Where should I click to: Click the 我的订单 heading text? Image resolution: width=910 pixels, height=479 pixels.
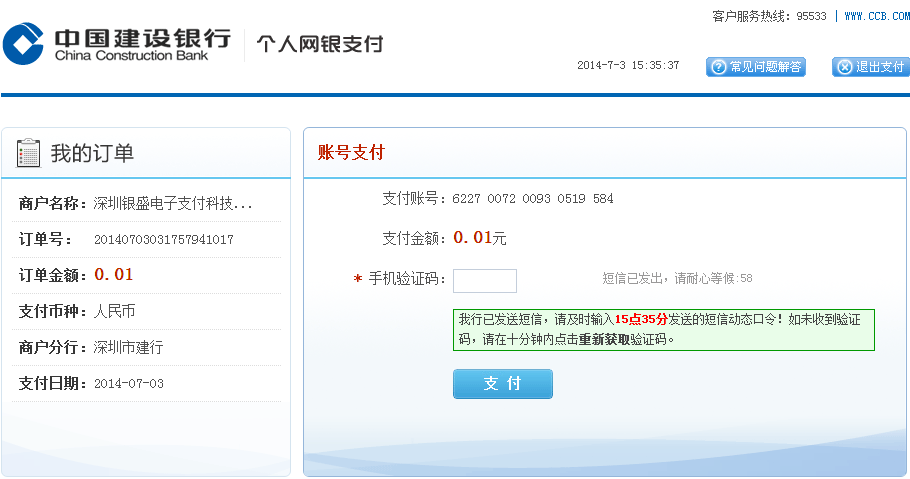pos(92,153)
